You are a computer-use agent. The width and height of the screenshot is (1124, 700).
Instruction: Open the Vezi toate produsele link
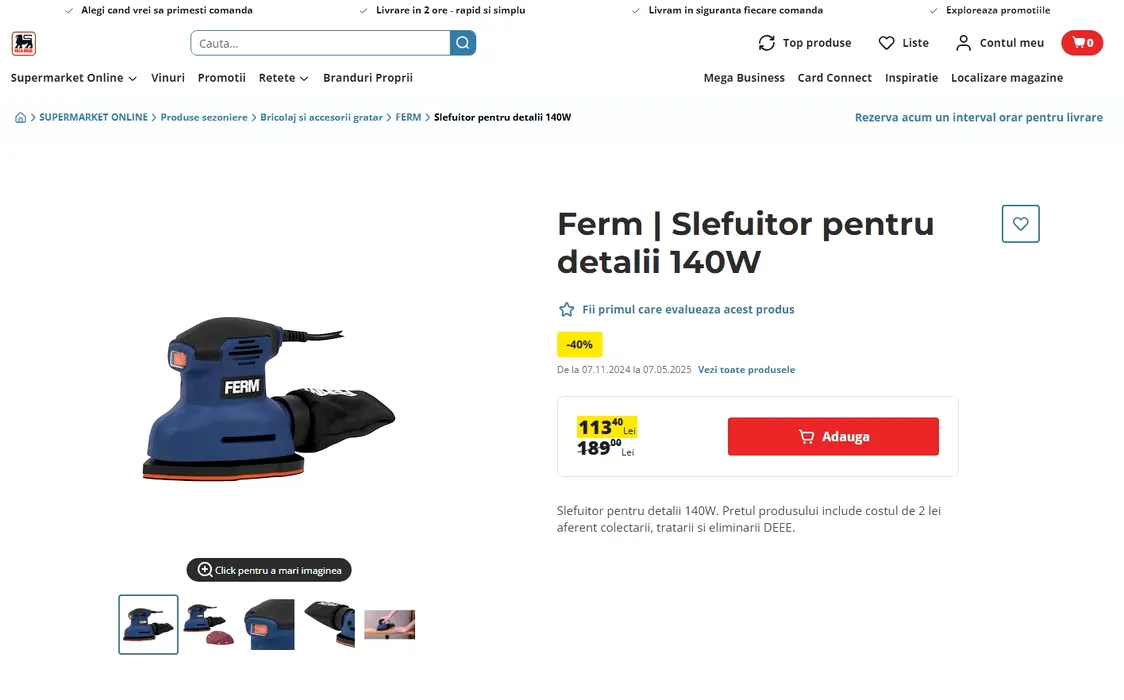746,370
